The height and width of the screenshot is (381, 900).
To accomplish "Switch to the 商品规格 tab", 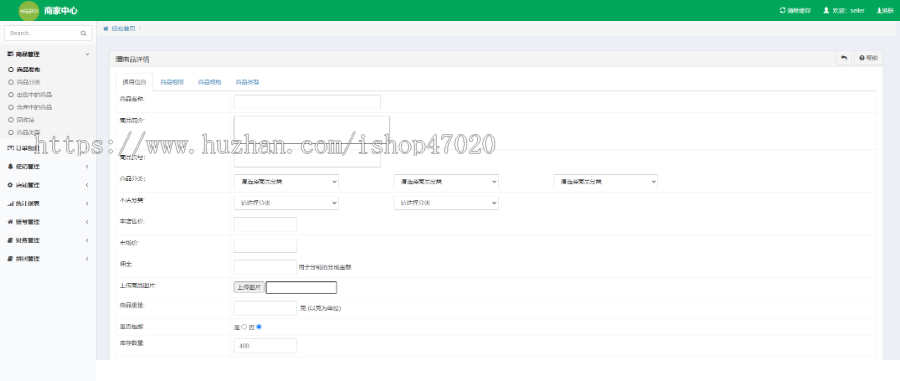I will [x=210, y=82].
